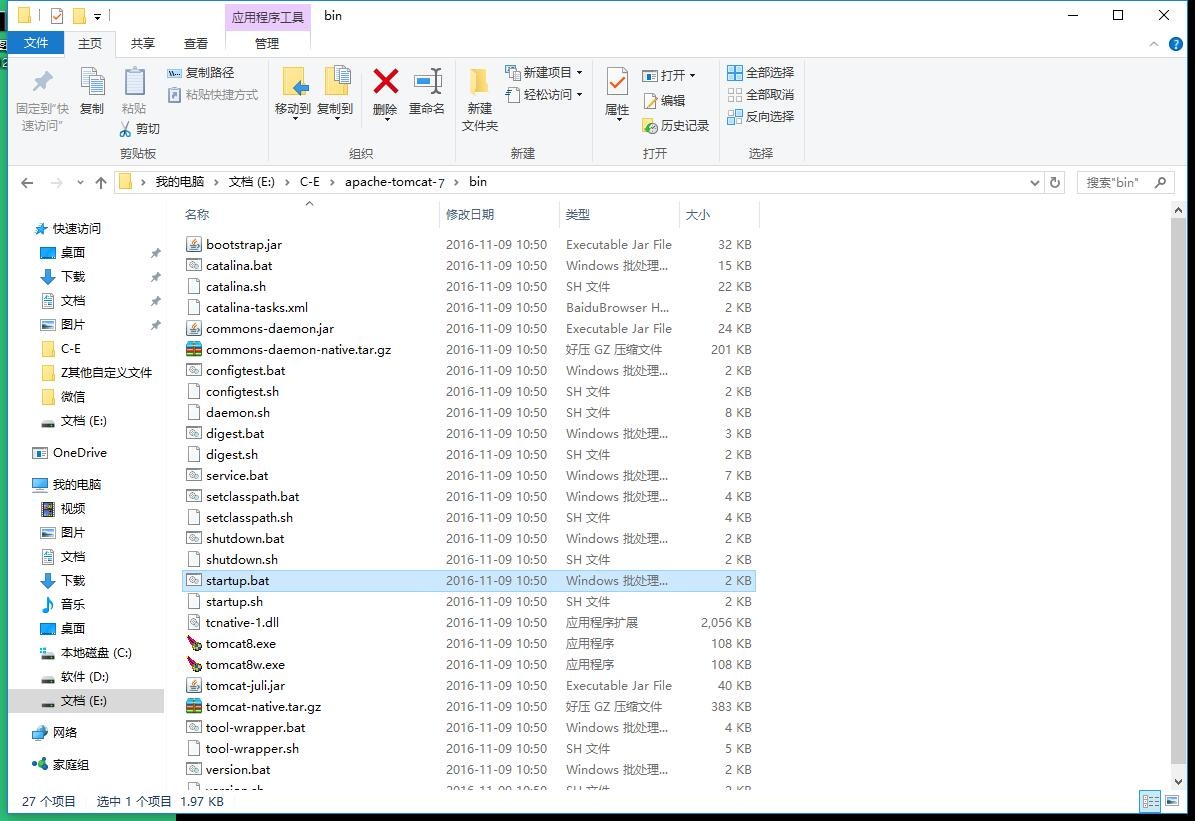Click the red Delete icon
Screen dimensions: 1195x821
click(385, 82)
